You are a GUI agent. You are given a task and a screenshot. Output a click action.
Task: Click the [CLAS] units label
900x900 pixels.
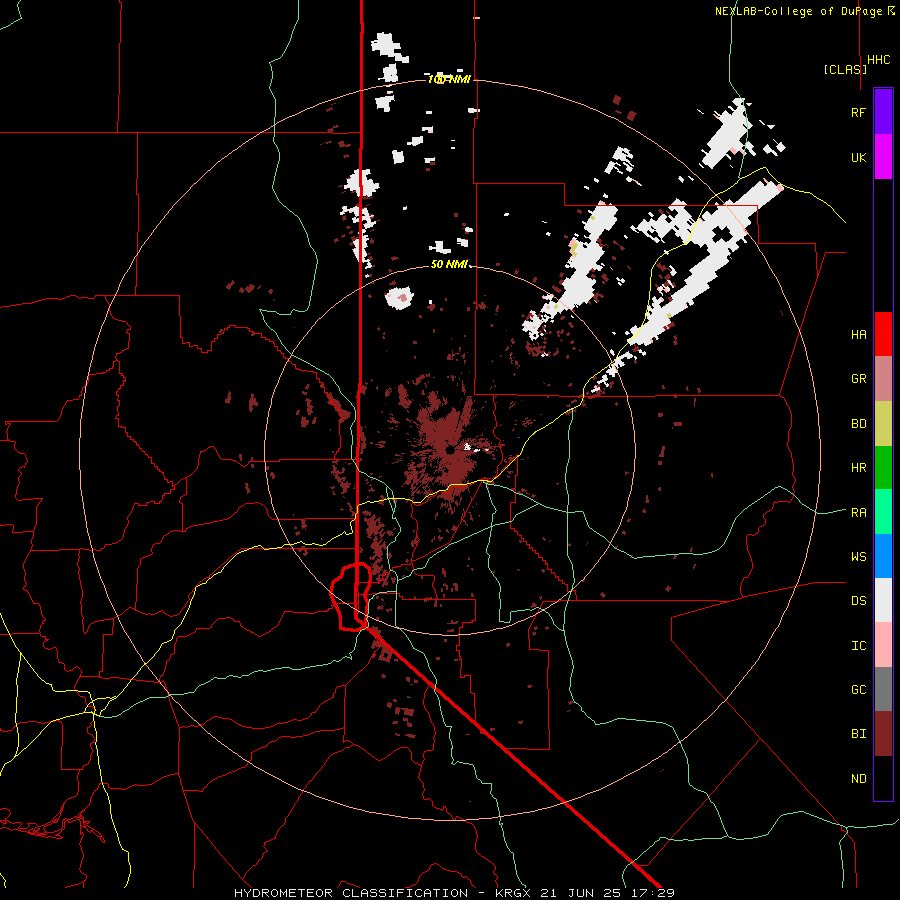coord(845,69)
